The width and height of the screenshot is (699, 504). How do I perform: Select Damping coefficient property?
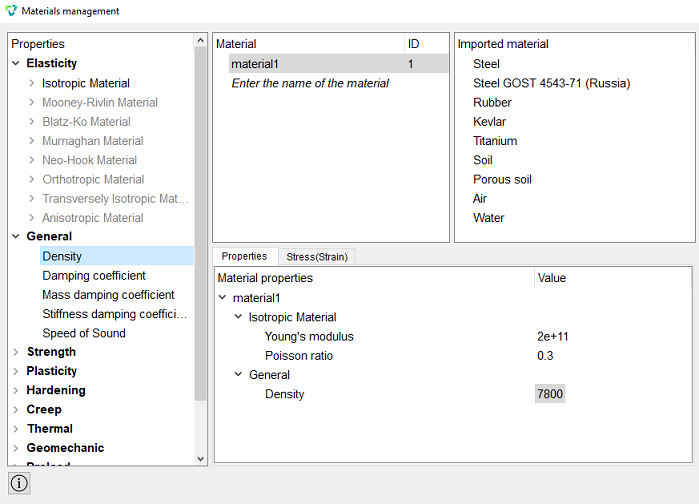pyautogui.click(x=94, y=275)
